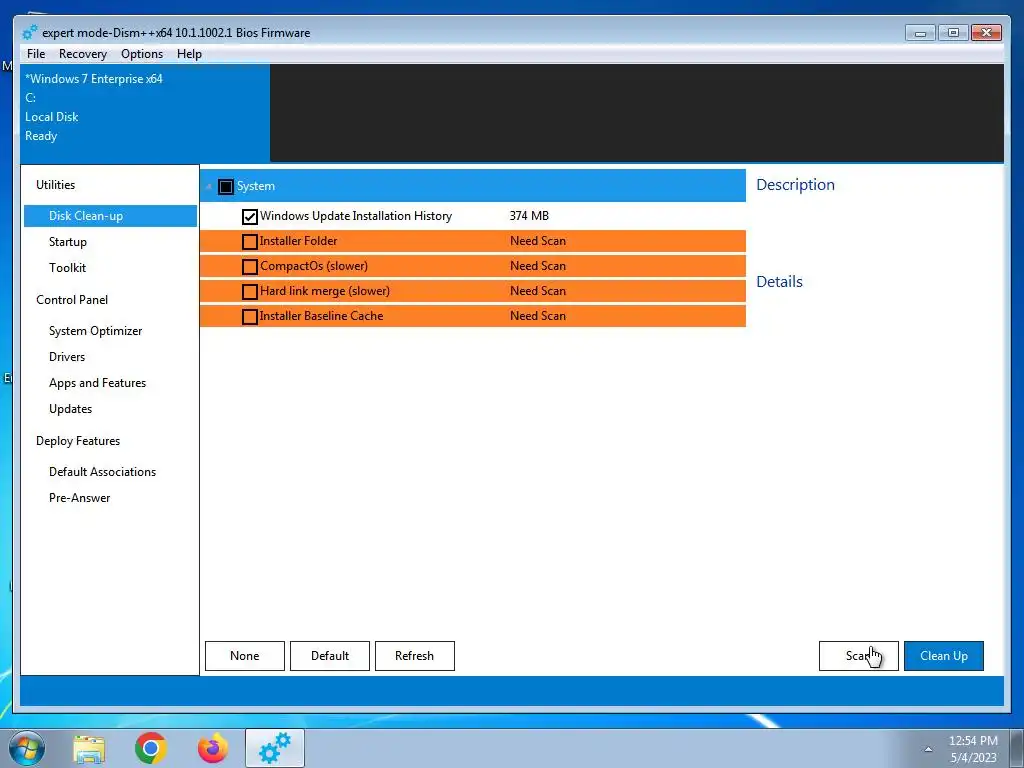Launch Windows Explorer from the taskbar

click(89, 749)
